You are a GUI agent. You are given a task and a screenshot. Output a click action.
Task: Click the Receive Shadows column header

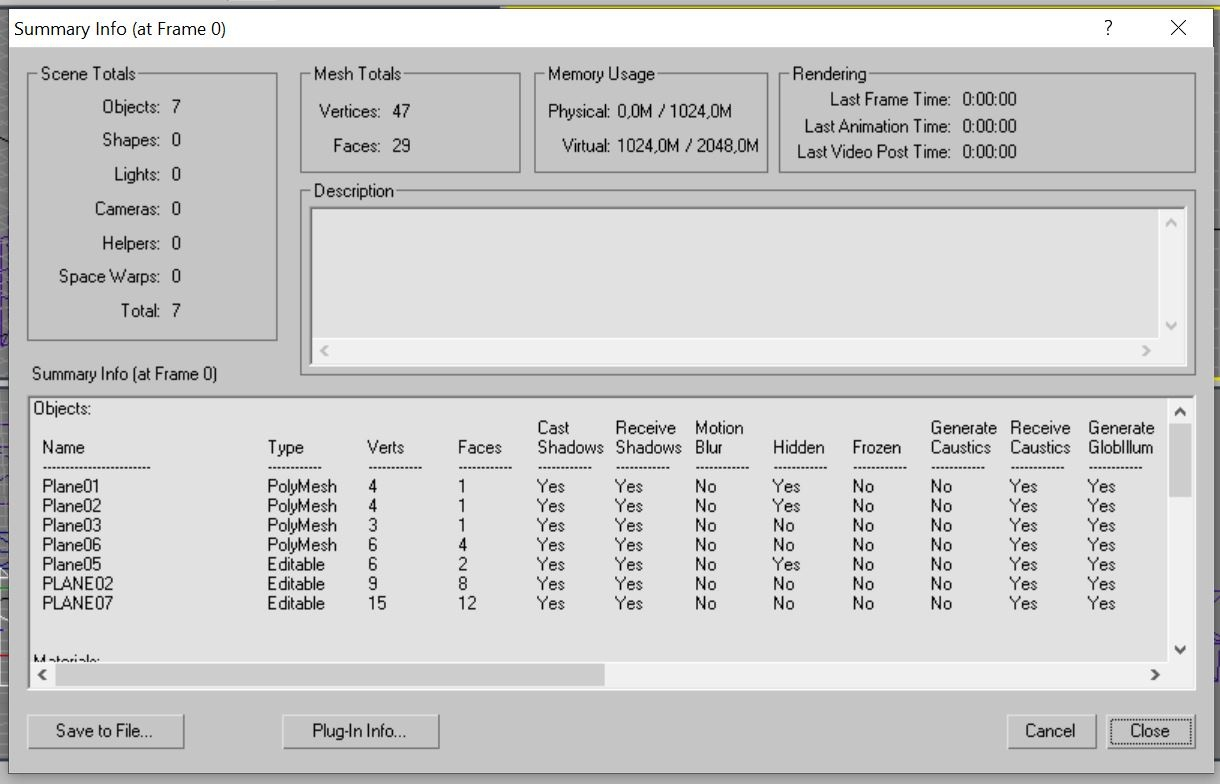coord(648,438)
